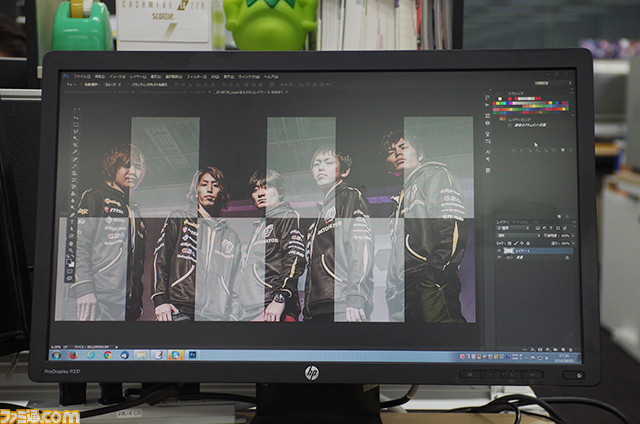Image resolution: width=640 pixels, height=424 pixels.
Task: Switch to Photoshop in the taskbar
Action: pos(192,355)
